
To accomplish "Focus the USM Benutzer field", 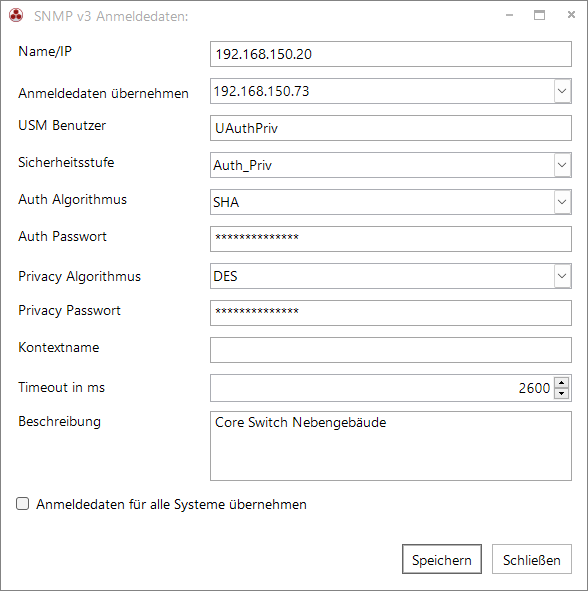I will point(390,128).
